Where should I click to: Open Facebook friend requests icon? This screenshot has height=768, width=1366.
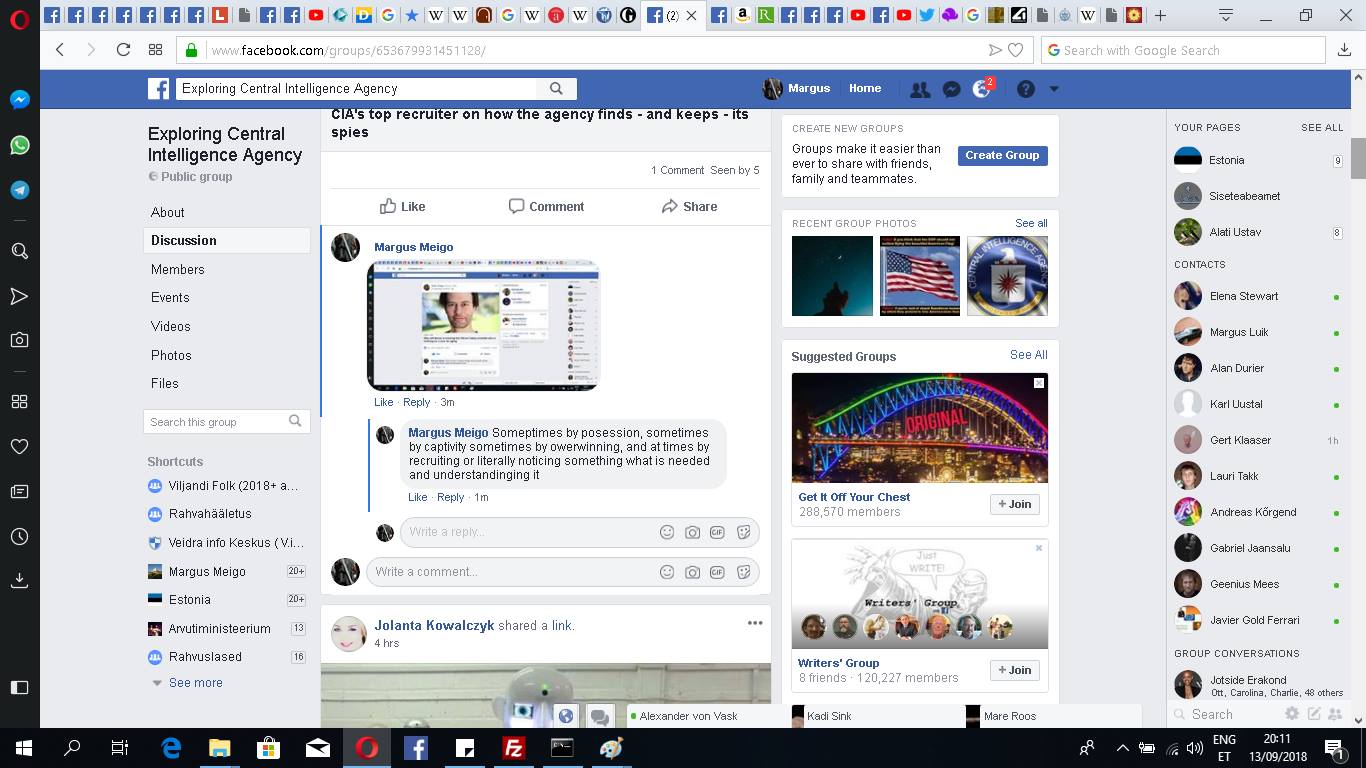coord(920,89)
